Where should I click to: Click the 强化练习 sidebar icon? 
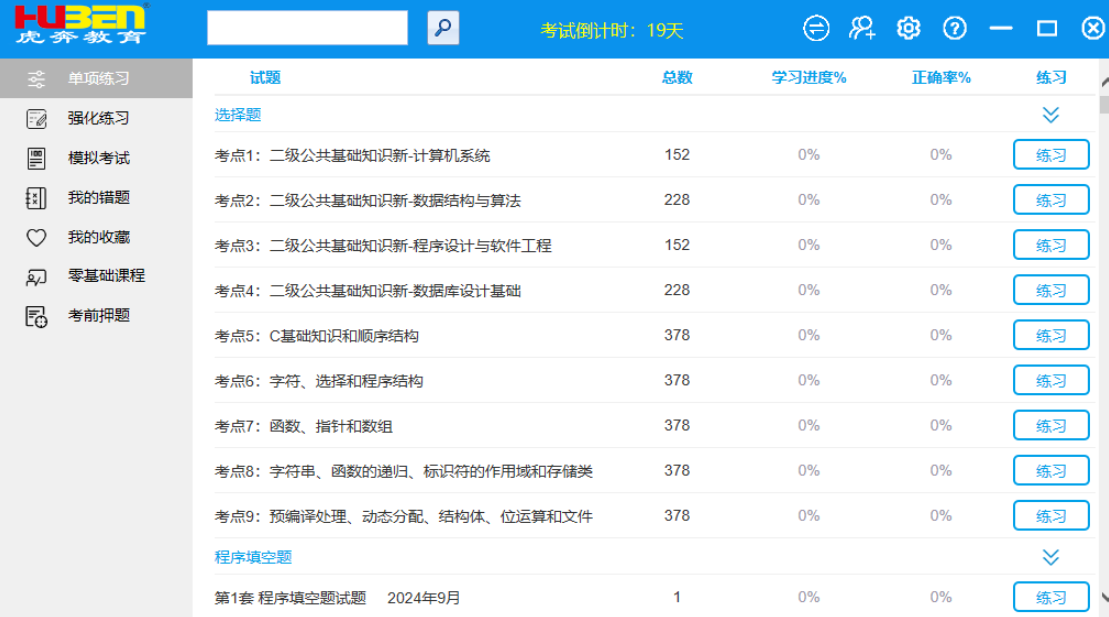click(36, 118)
